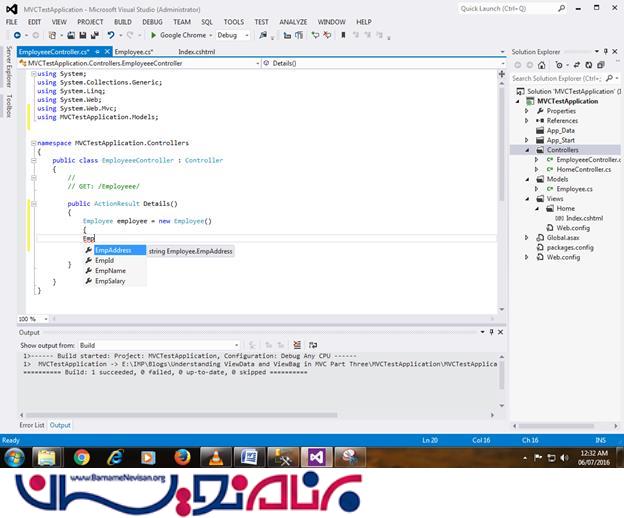Click the Save All toolbar icon

coord(91,35)
